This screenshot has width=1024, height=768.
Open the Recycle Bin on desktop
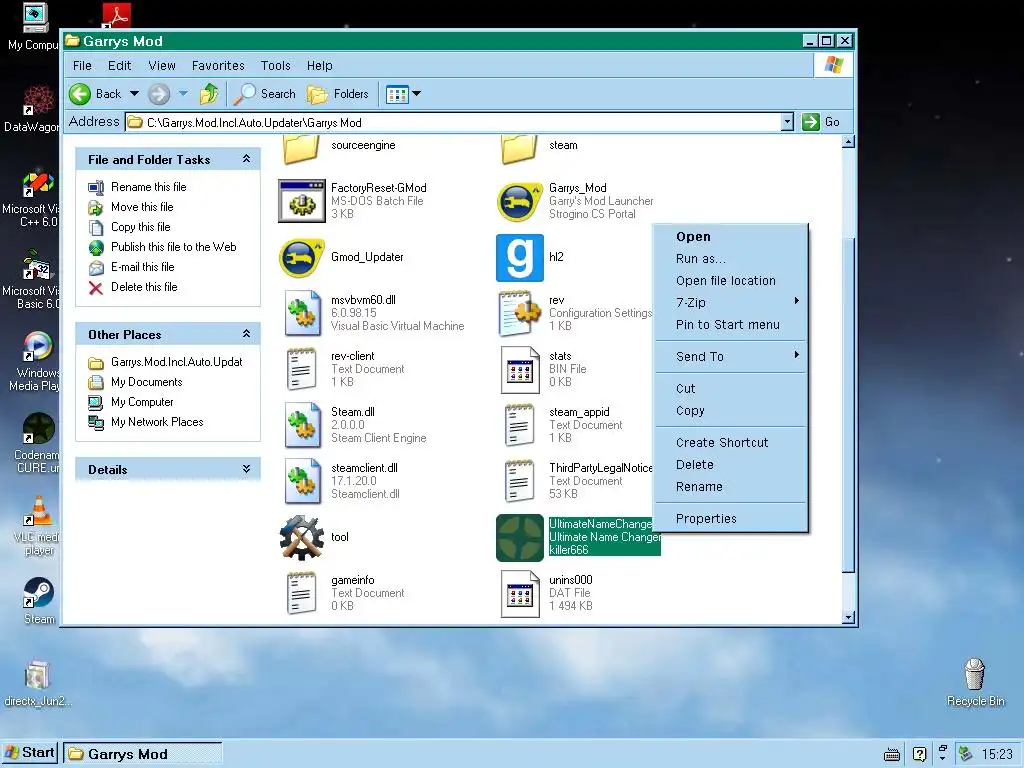[975, 682]
